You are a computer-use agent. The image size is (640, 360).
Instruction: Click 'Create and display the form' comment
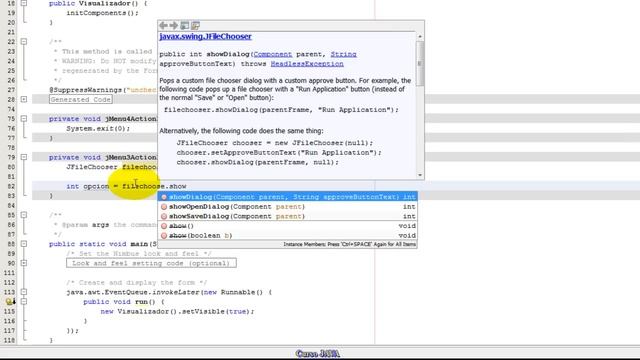click(x=136, y=282)
